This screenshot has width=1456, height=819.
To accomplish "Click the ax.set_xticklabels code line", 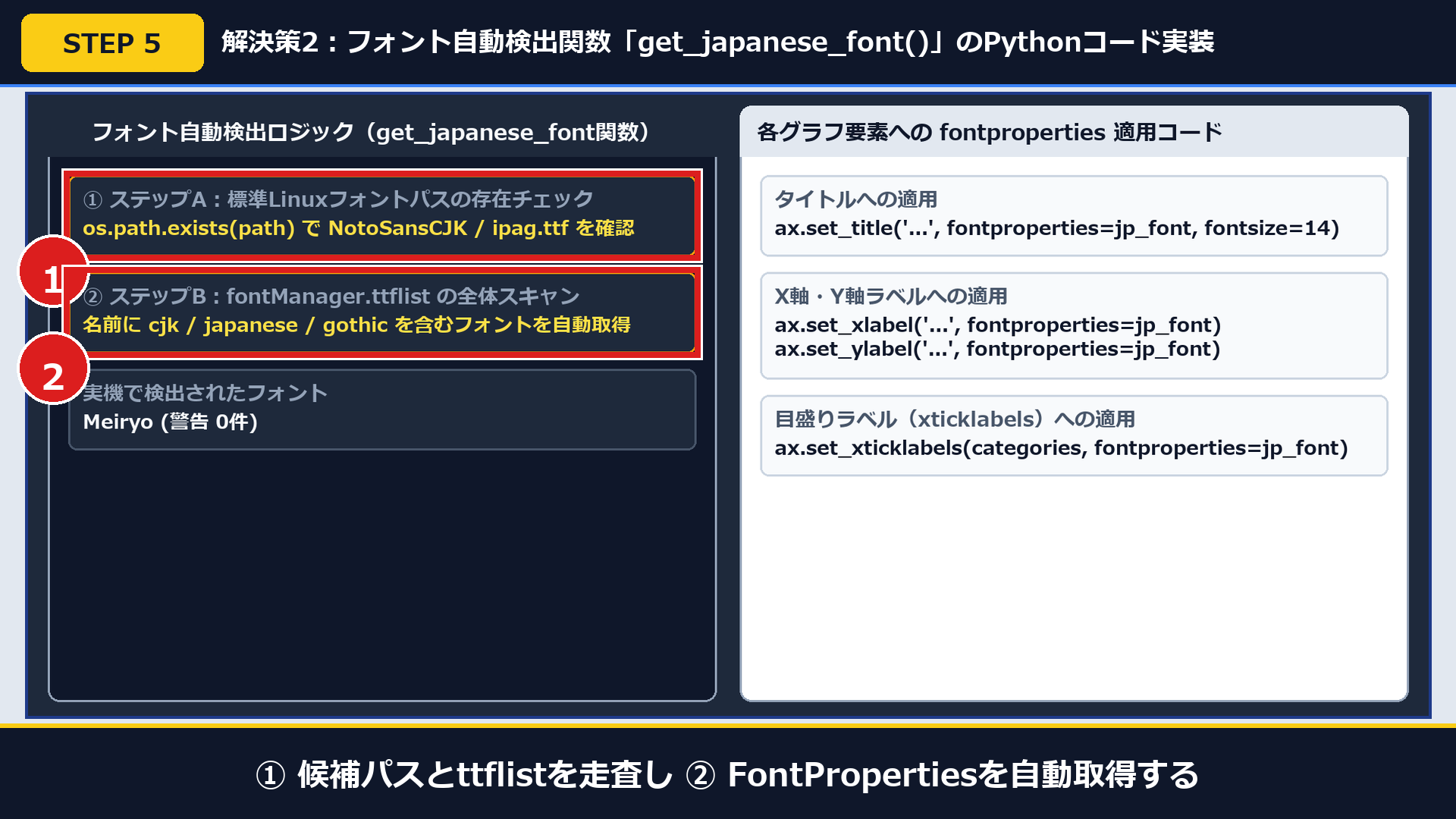I will click(1061, 448).
